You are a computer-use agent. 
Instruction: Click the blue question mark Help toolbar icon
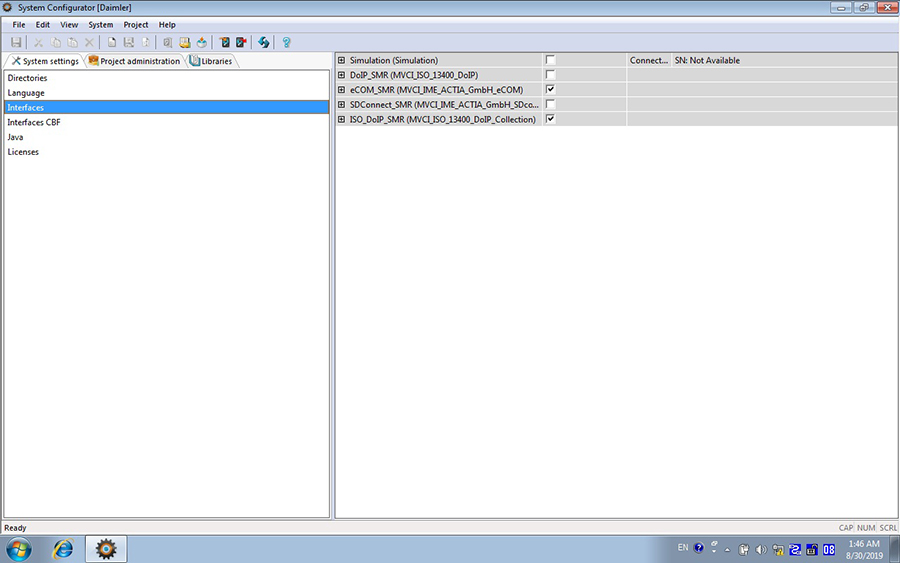tap(287, 42)
